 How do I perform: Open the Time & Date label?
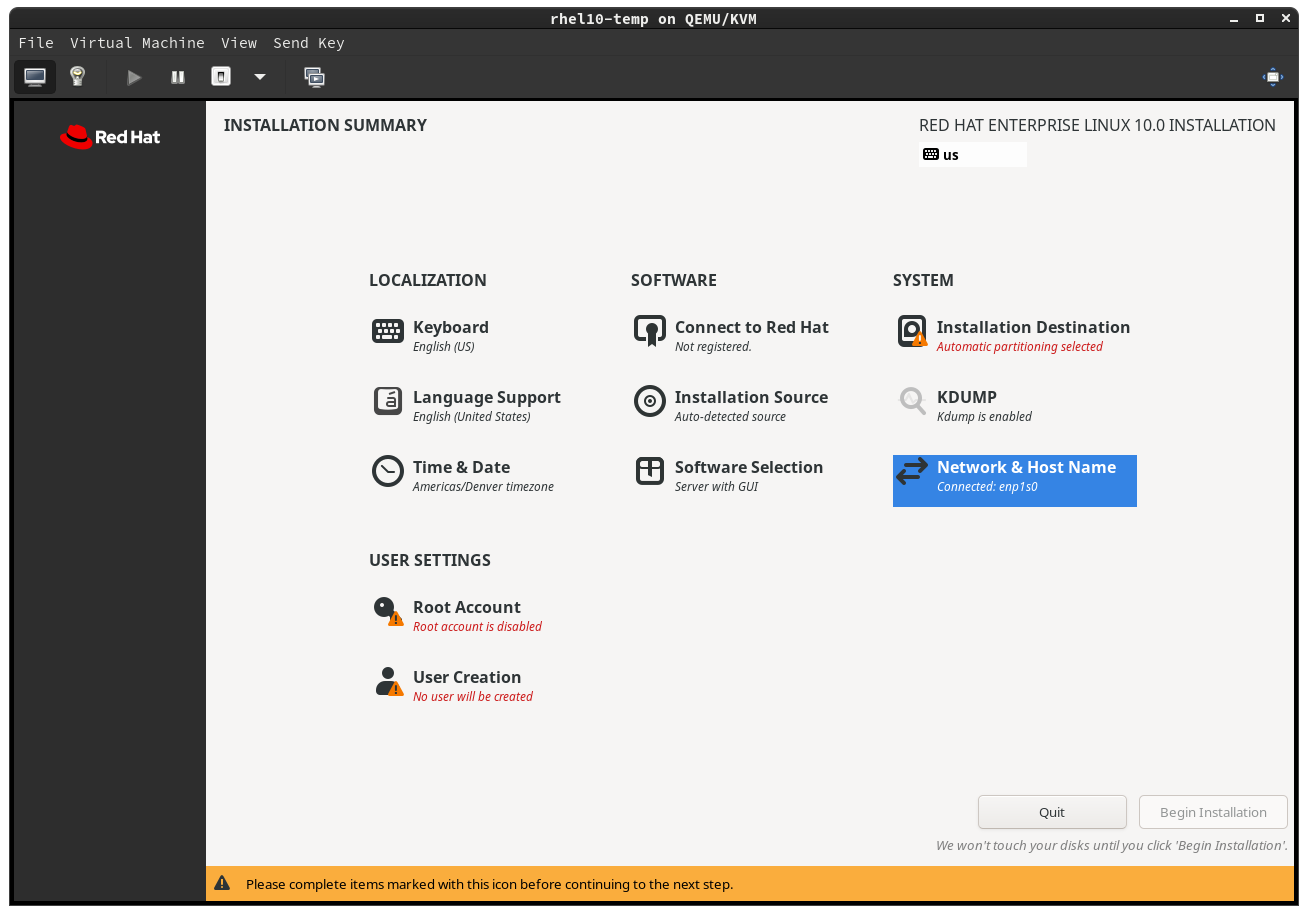coord(462,467)
